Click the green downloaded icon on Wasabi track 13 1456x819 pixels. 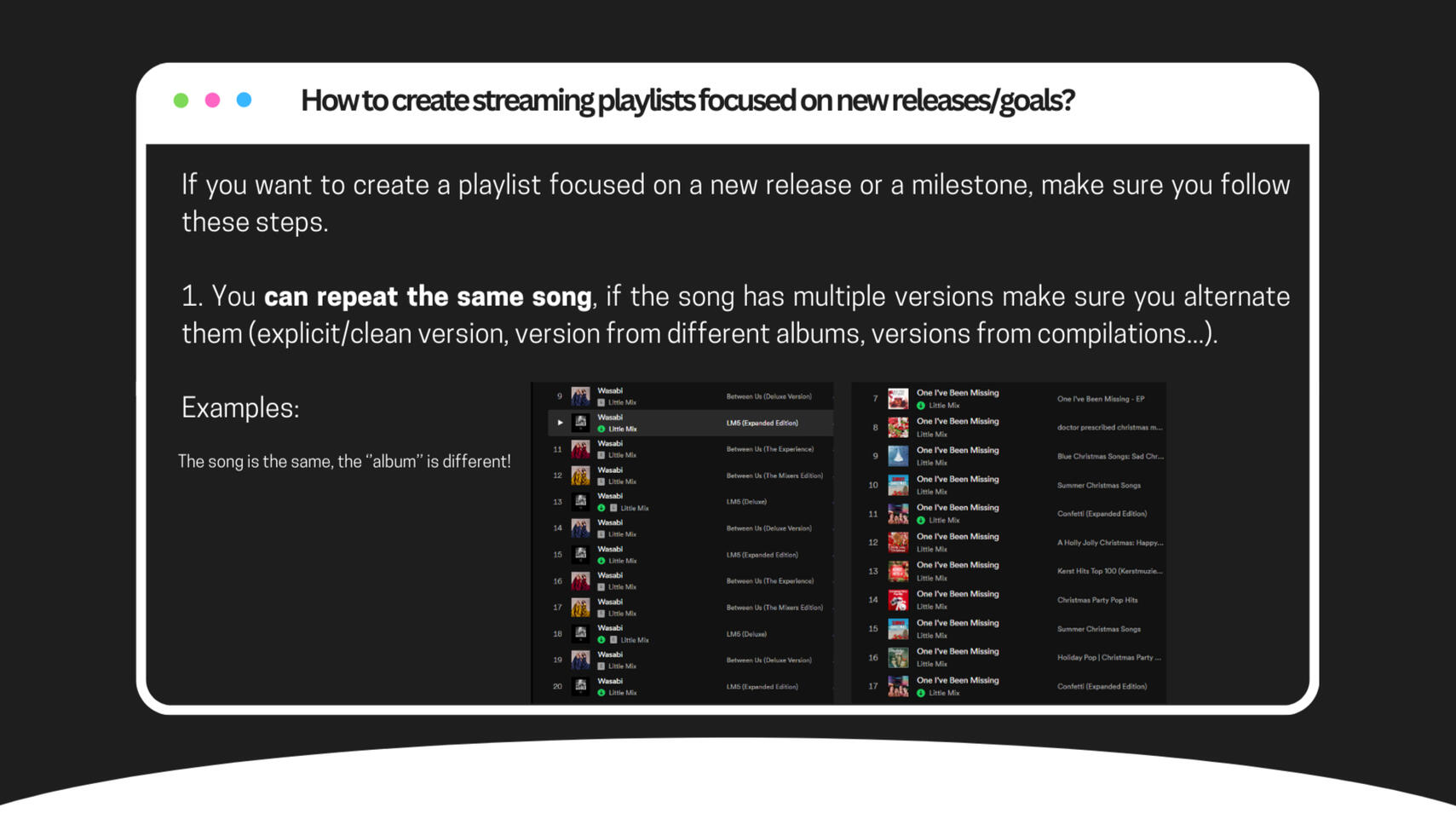601,508
